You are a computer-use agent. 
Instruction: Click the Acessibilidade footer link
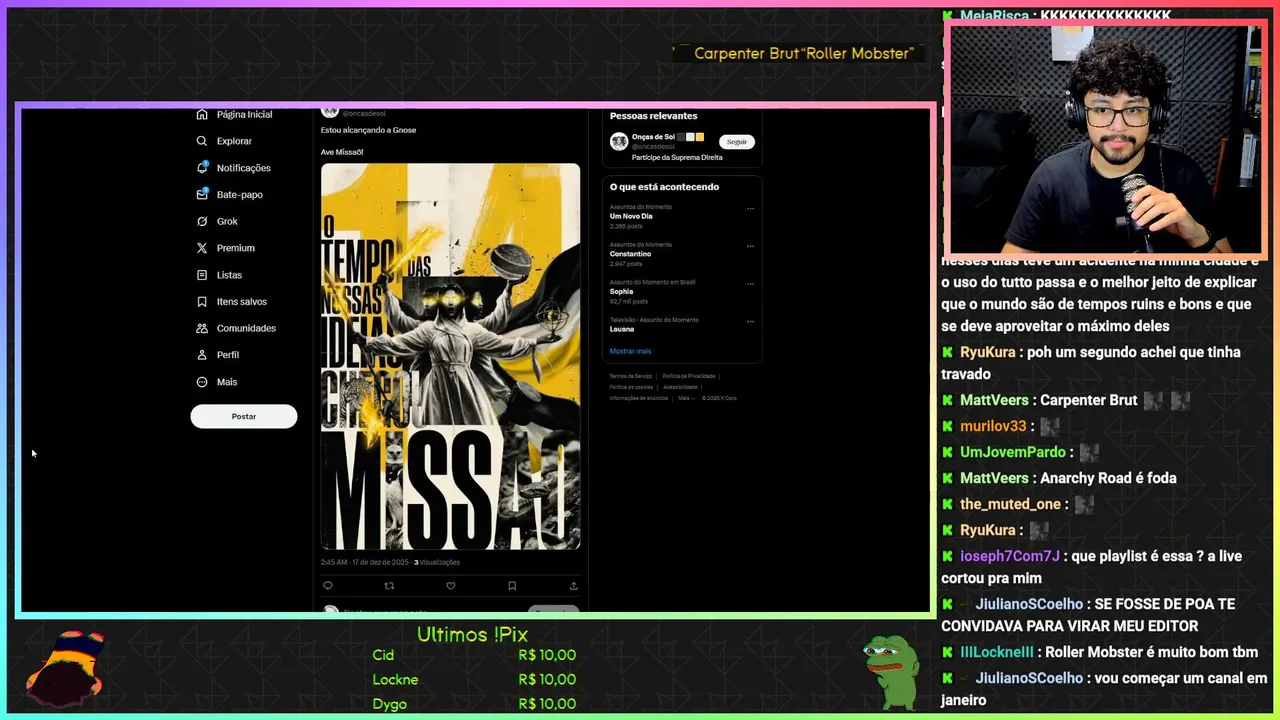click(680, 387)
